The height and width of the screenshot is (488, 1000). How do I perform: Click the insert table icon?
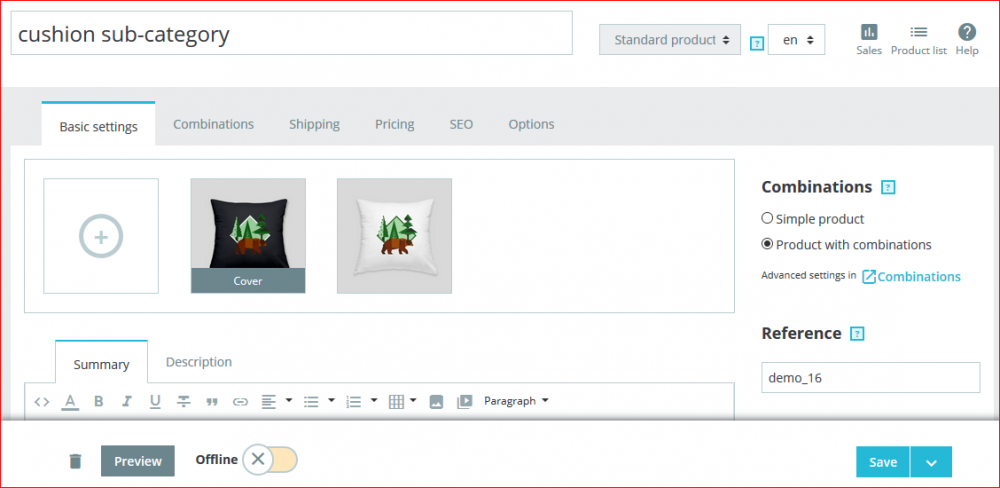396,402
